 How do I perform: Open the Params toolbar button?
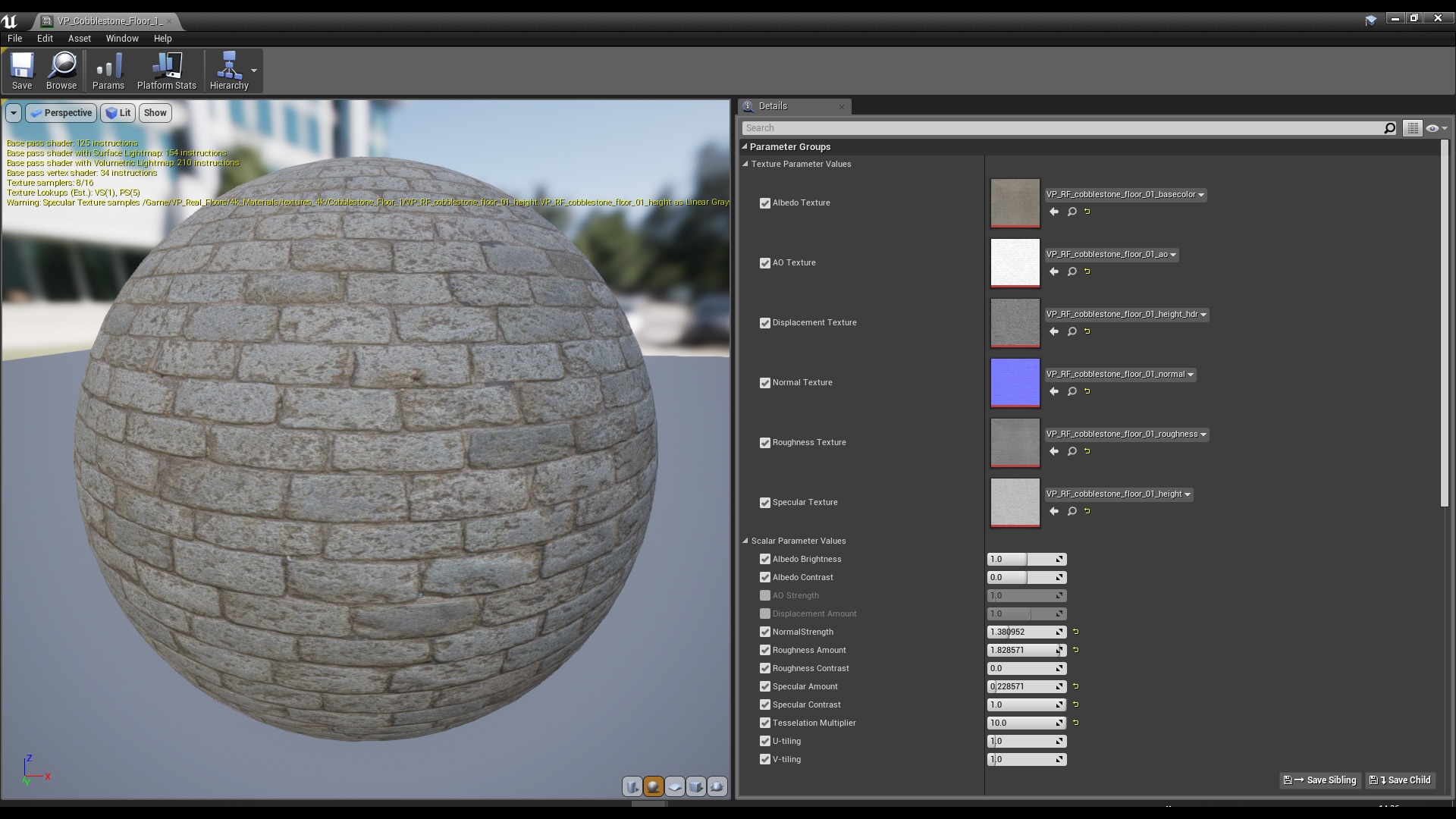tap(108, 71)
